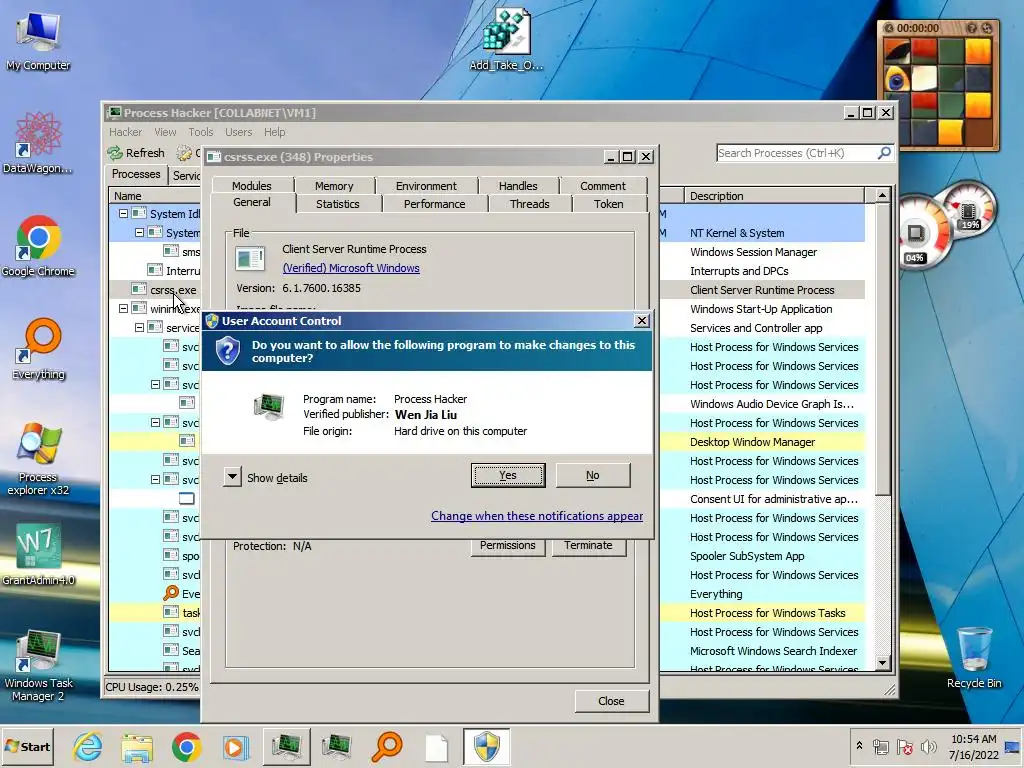Open Windows Task Manager 2 shortcut

coord(38,665)
